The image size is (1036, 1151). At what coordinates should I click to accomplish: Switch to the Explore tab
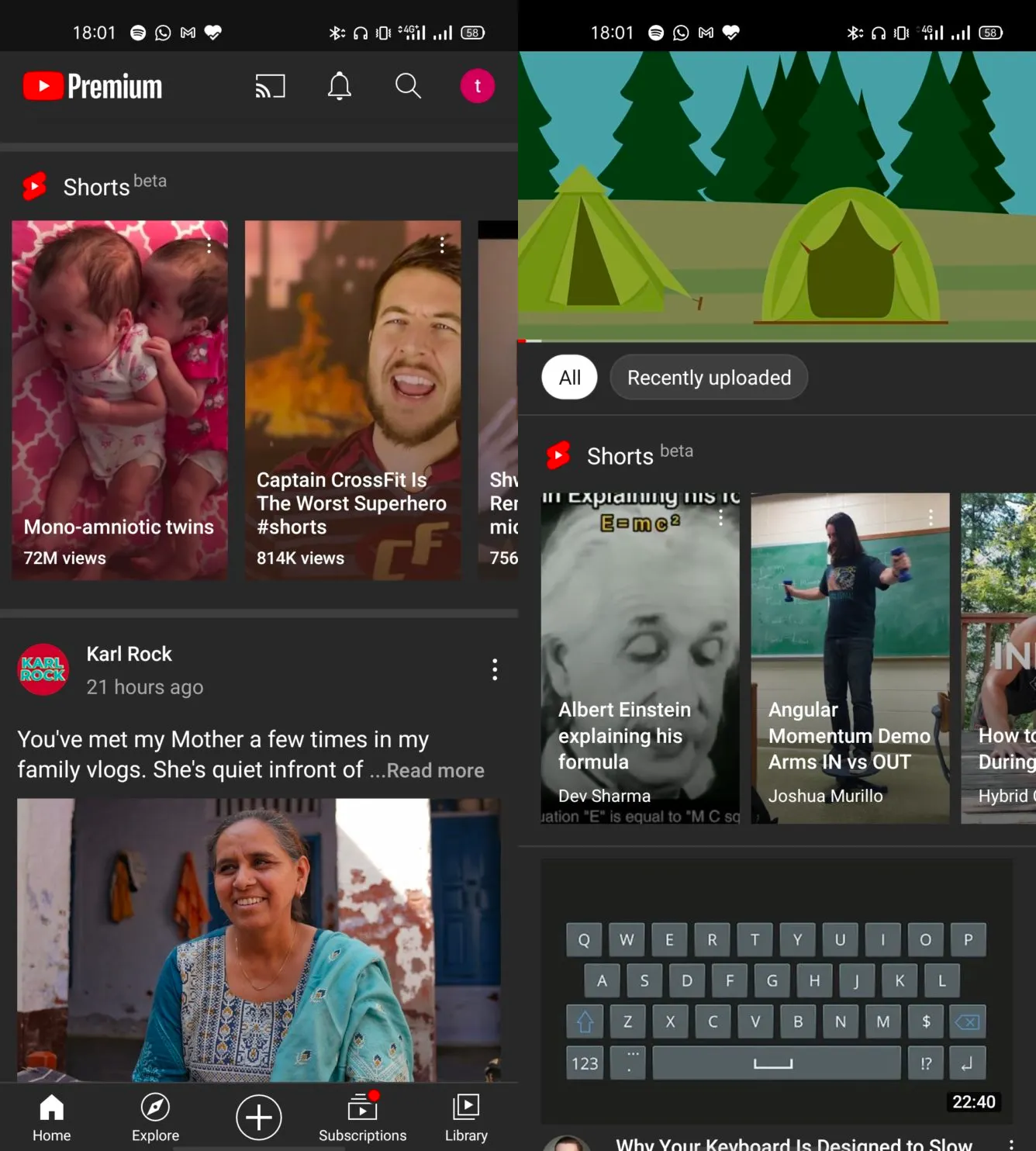coord(155,1117)
